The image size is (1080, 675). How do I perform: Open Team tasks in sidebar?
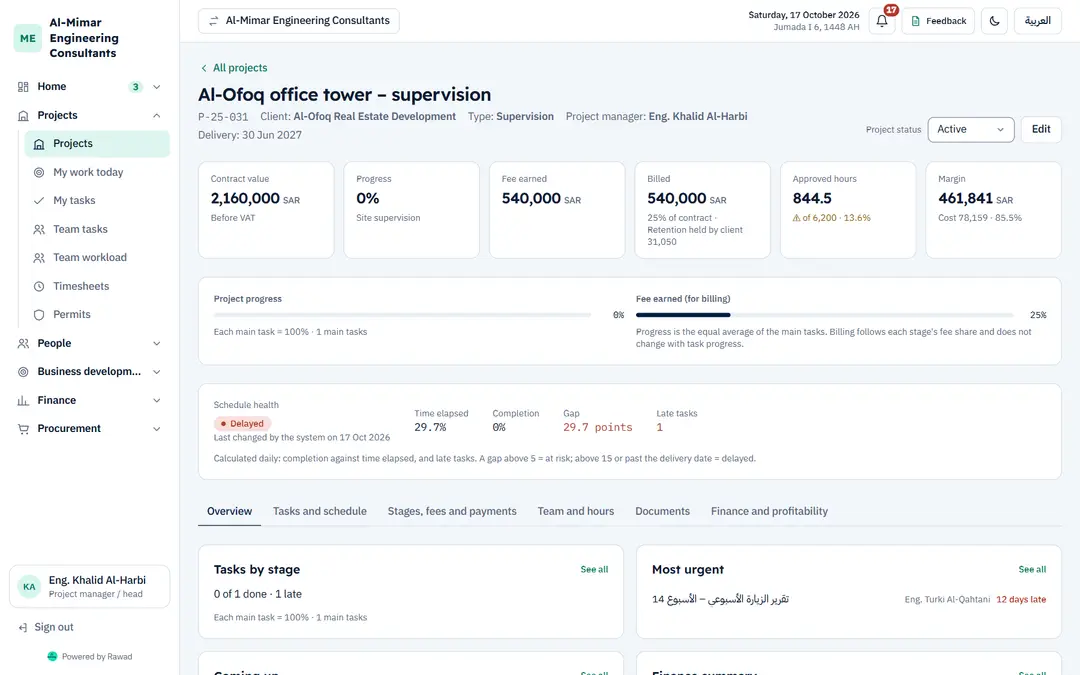pyautogui.click(x=97, y=229)
